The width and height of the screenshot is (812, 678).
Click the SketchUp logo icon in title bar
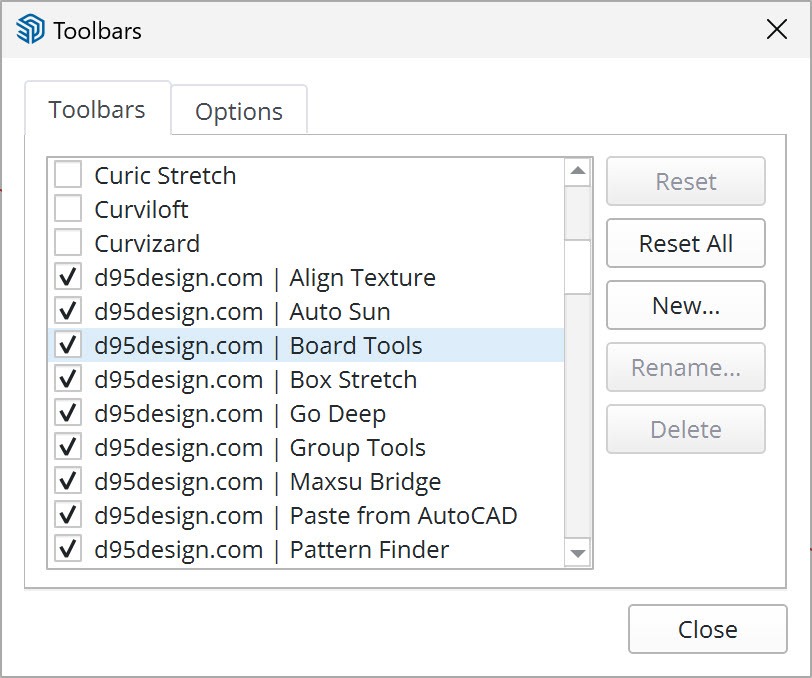[x=31, y=30]
